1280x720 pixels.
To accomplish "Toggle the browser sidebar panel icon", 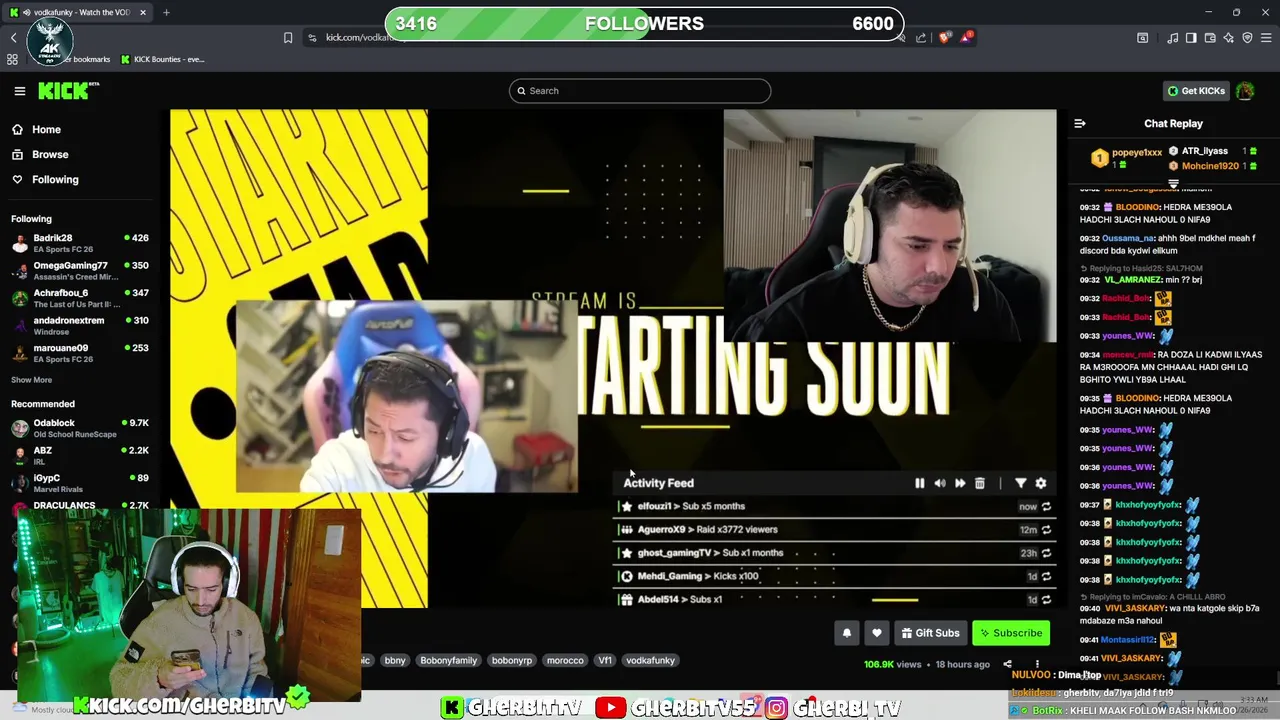I will click(x=1191, y=38).
